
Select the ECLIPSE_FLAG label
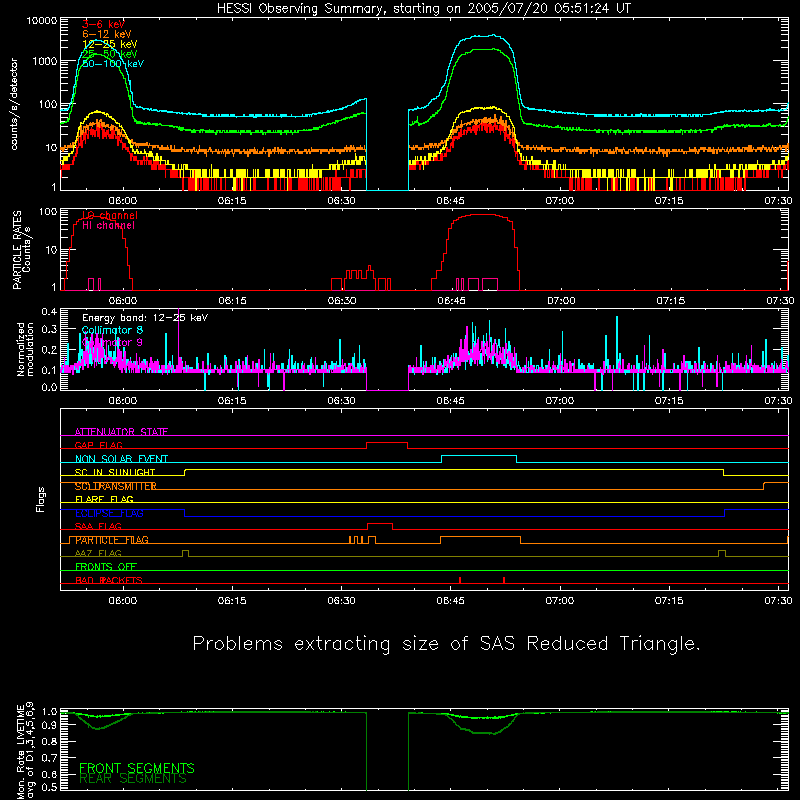click(109, 513)
